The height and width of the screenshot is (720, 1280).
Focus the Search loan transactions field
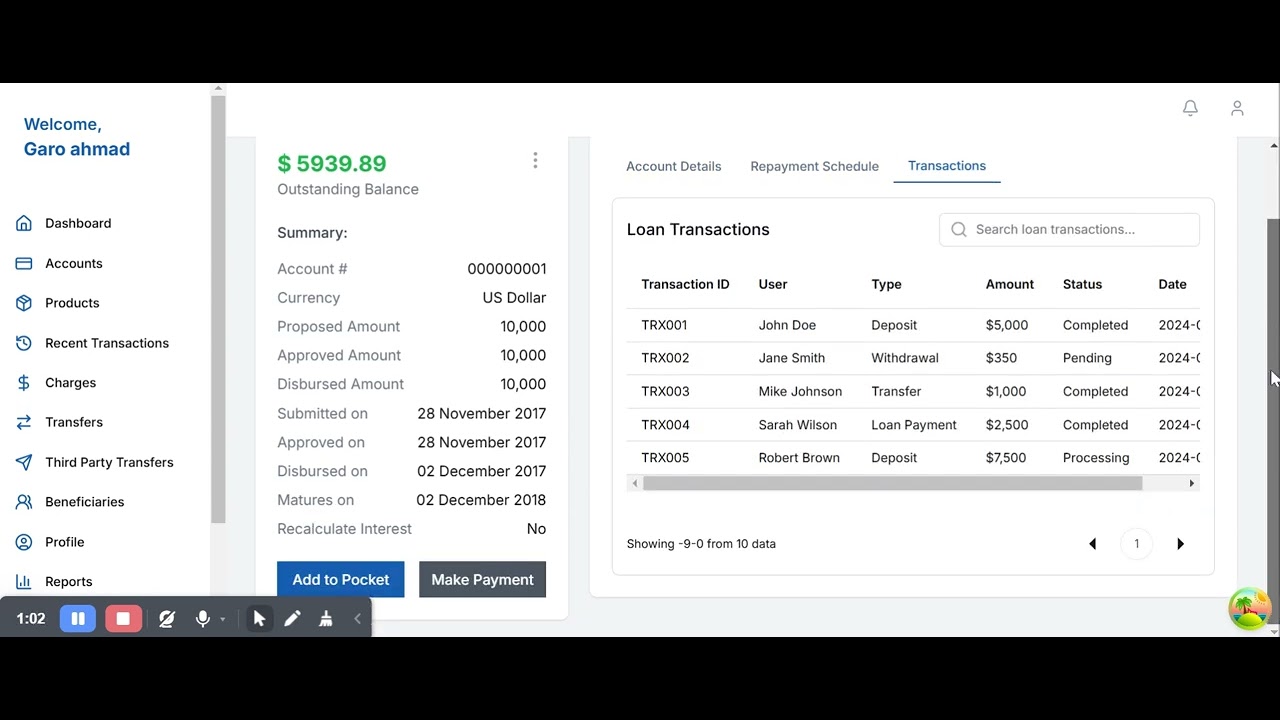[x=1069, y=229]
